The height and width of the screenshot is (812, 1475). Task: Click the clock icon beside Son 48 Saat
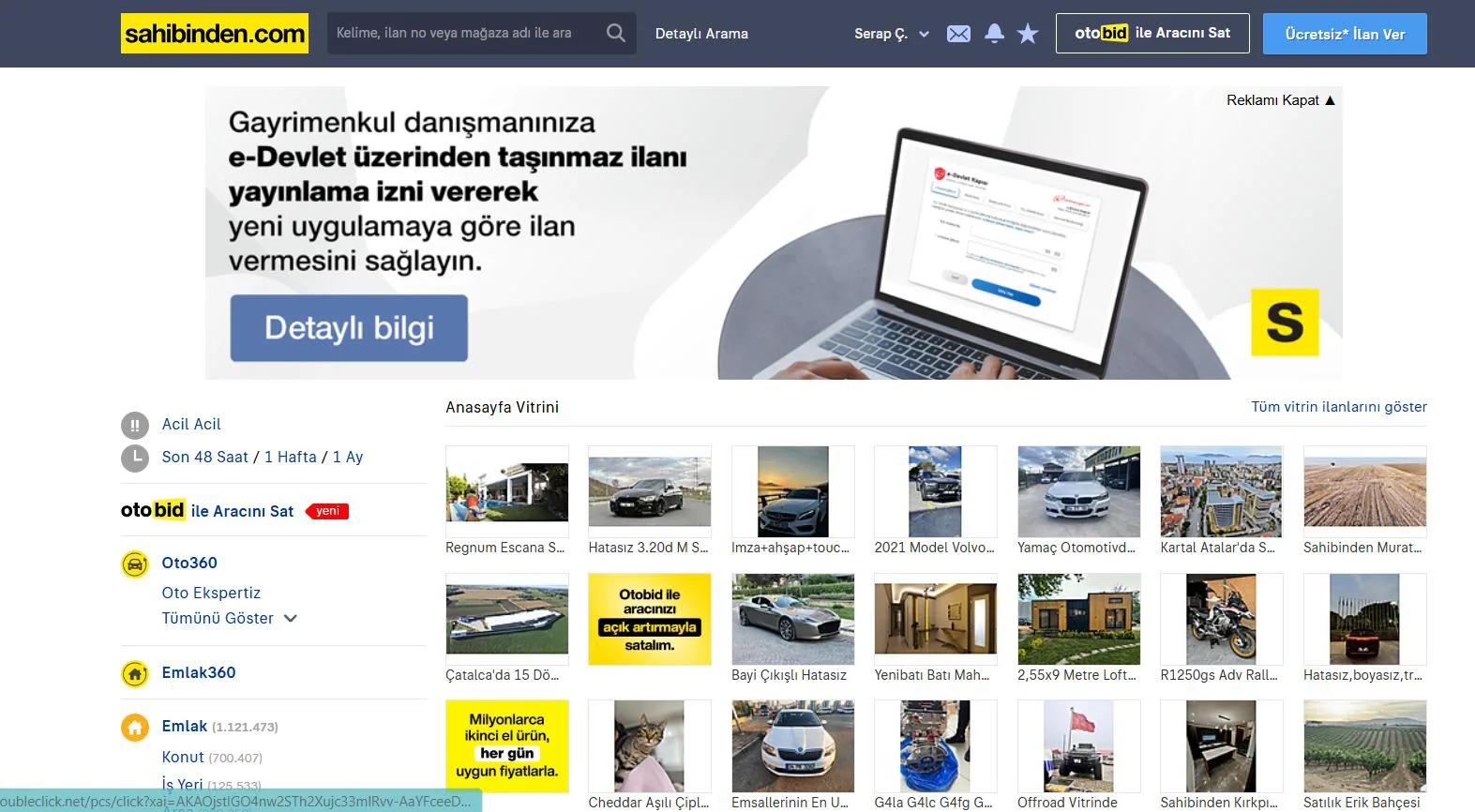pyautogui.click(x=135, y=458)
